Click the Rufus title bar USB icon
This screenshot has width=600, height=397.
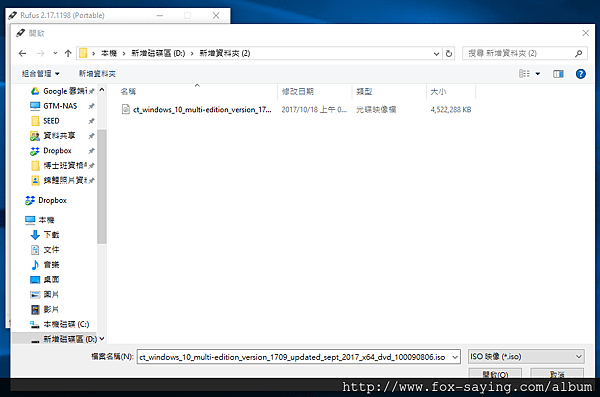(13, 15)
